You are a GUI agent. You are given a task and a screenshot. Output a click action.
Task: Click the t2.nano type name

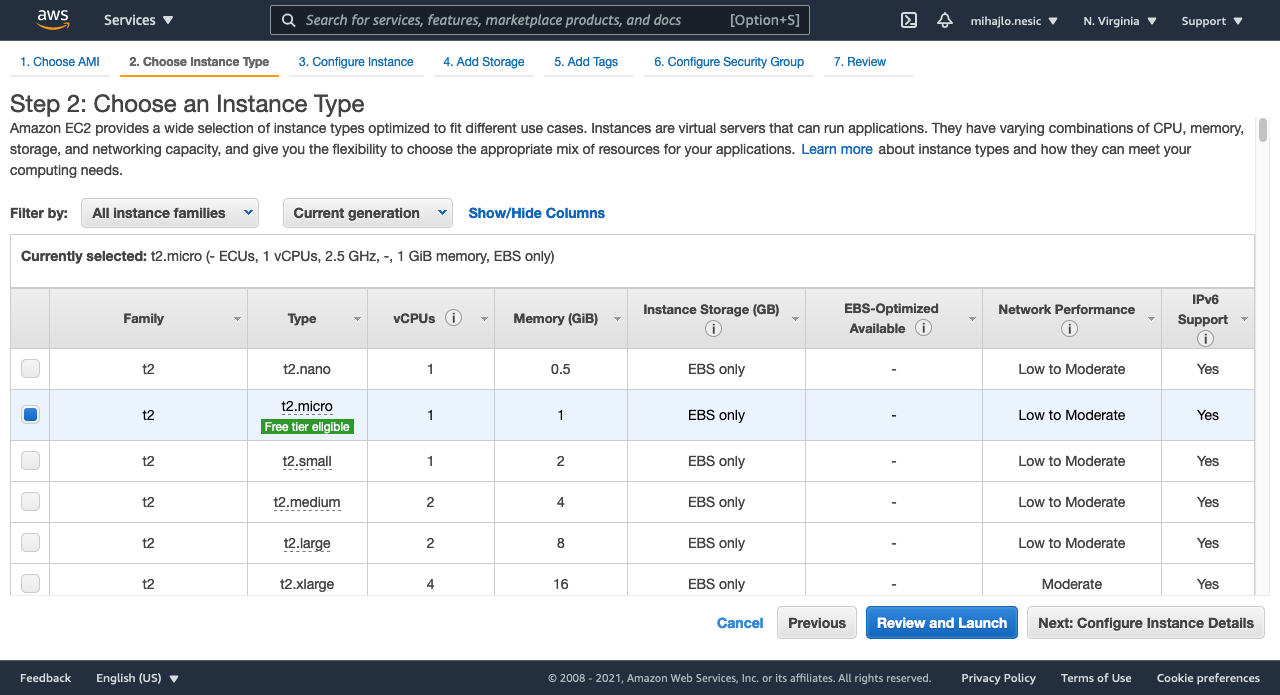307,369
